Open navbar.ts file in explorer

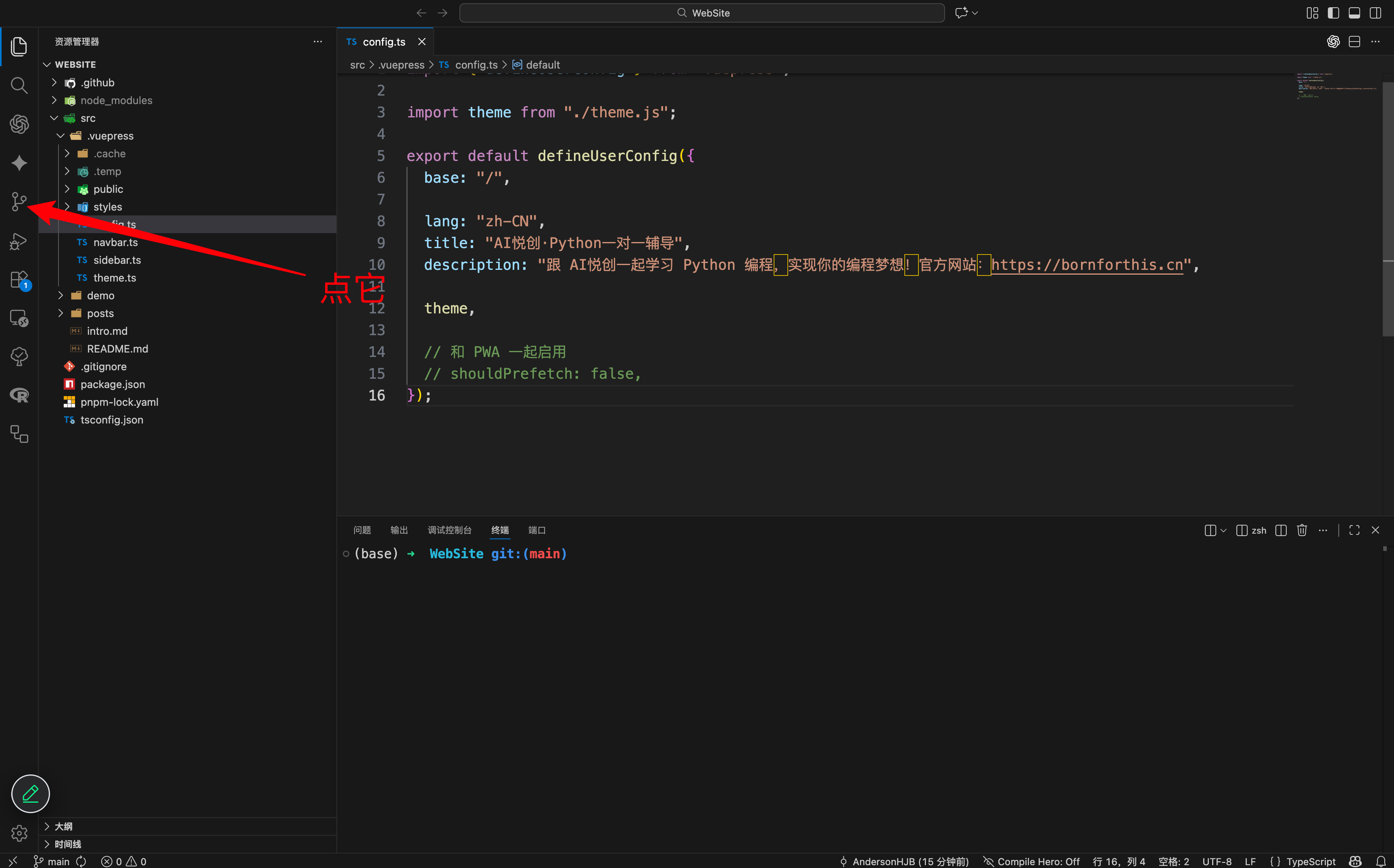[x=115, y=242]
